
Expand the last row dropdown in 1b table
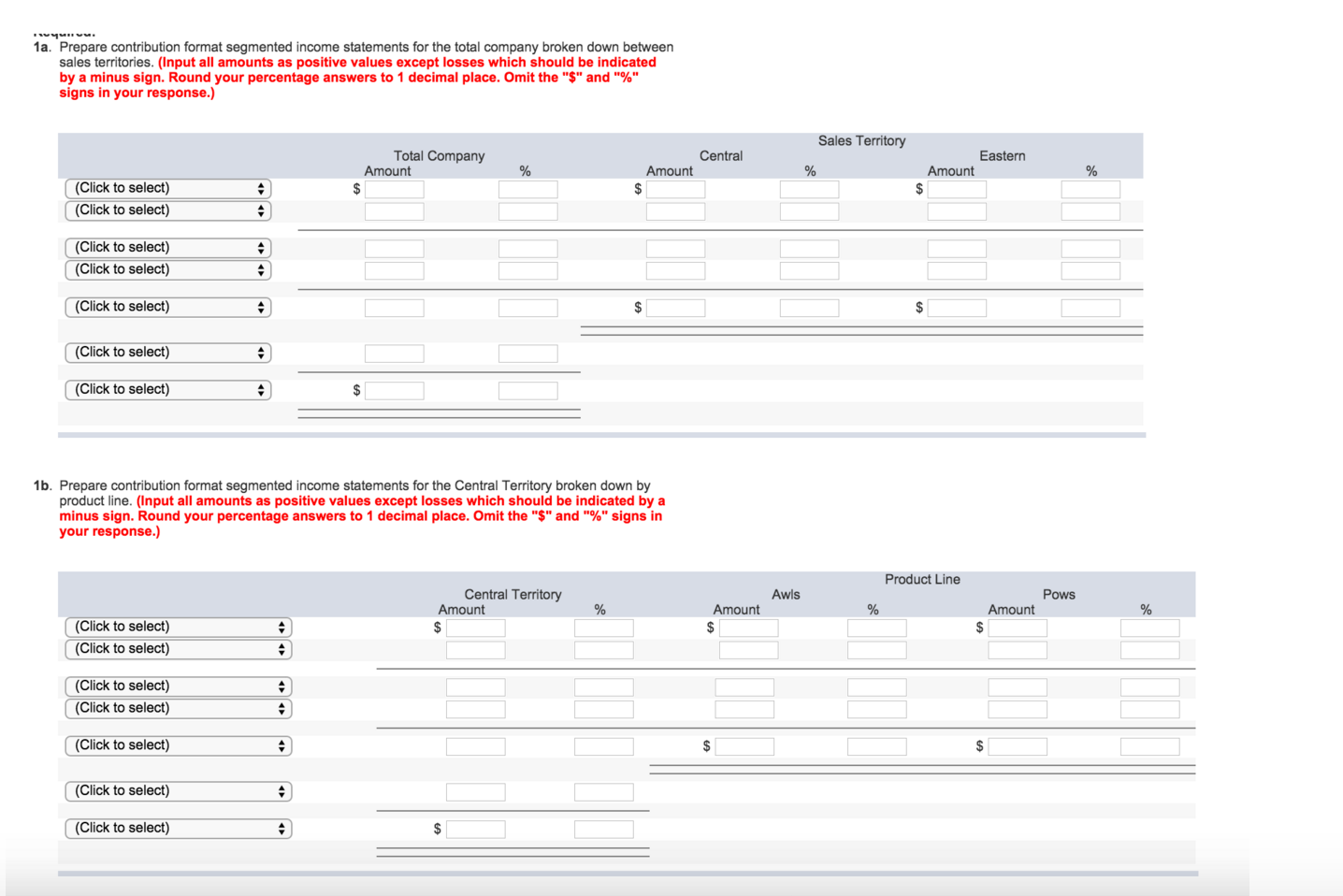coord(179,829)
